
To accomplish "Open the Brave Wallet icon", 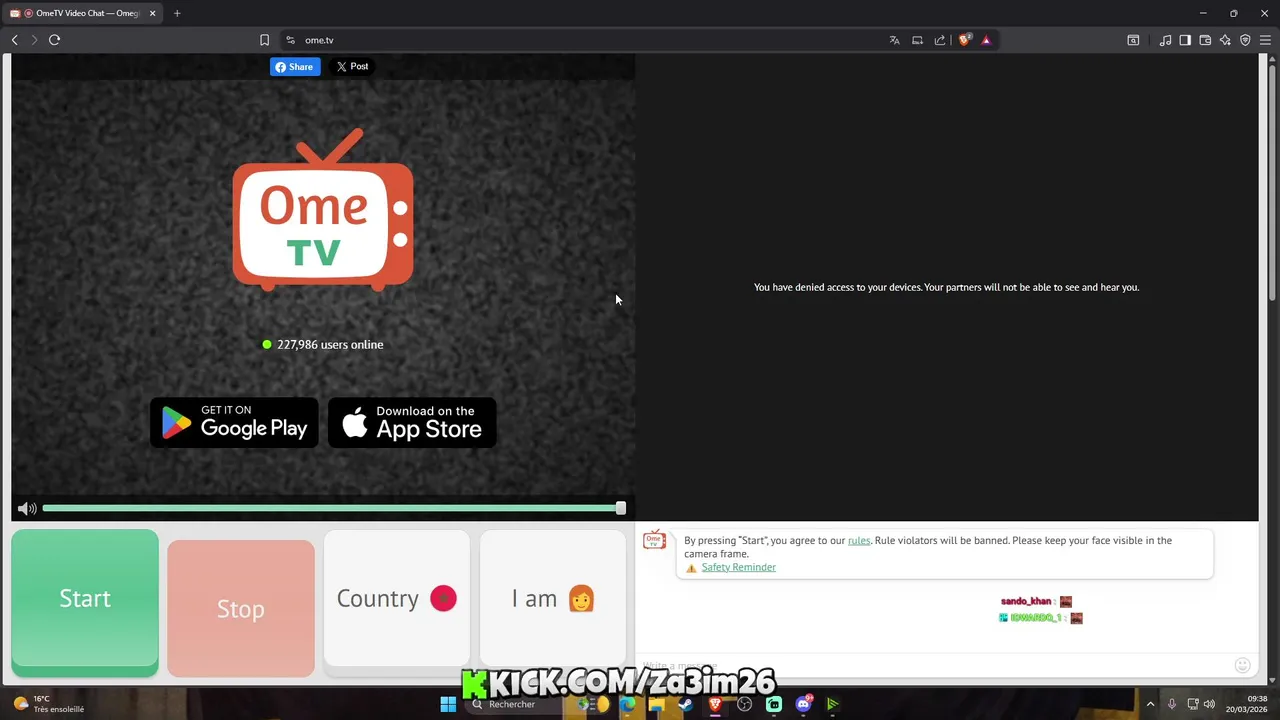I will tap(1205, 40).
